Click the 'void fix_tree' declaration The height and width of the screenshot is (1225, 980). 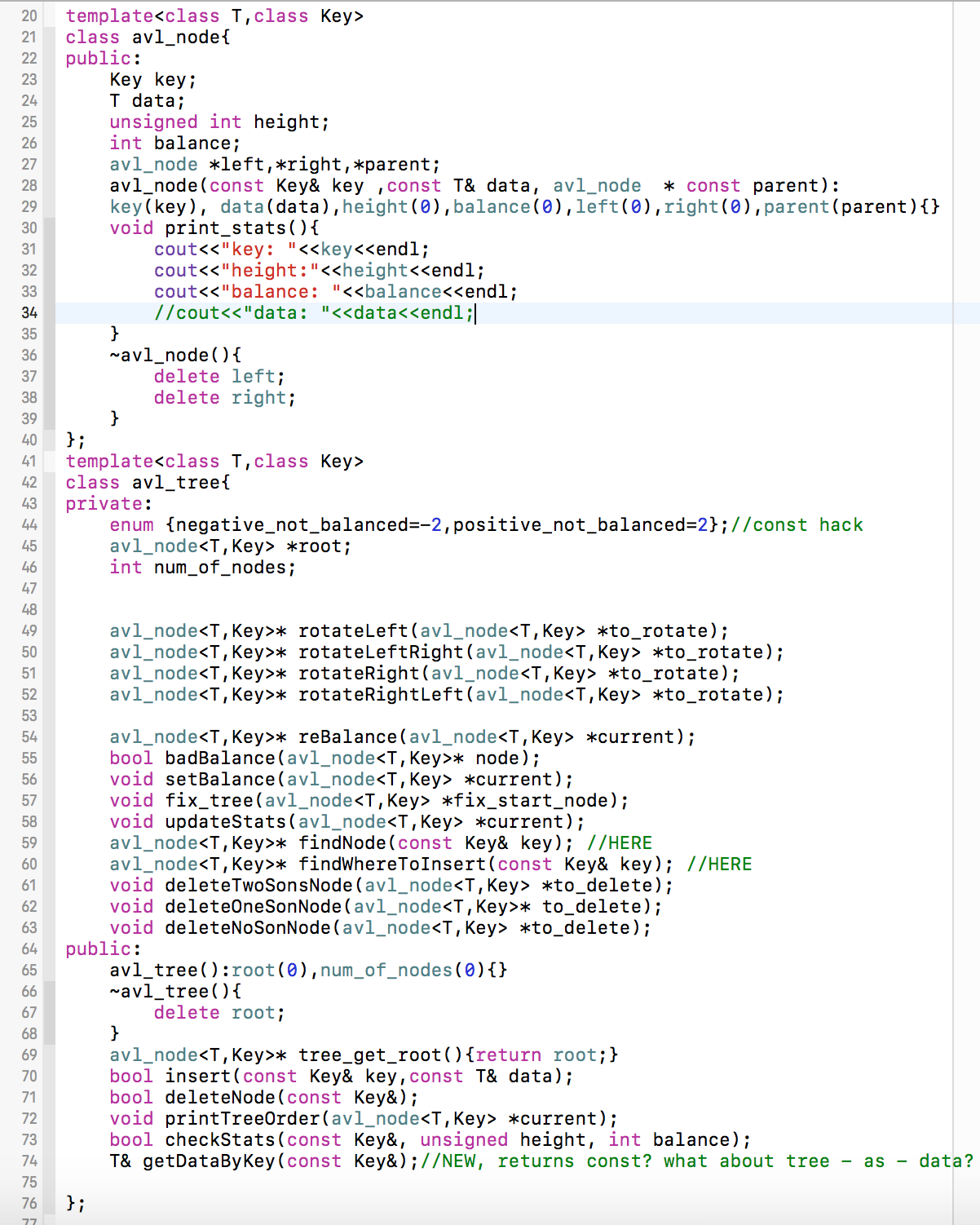click(369, 801)
